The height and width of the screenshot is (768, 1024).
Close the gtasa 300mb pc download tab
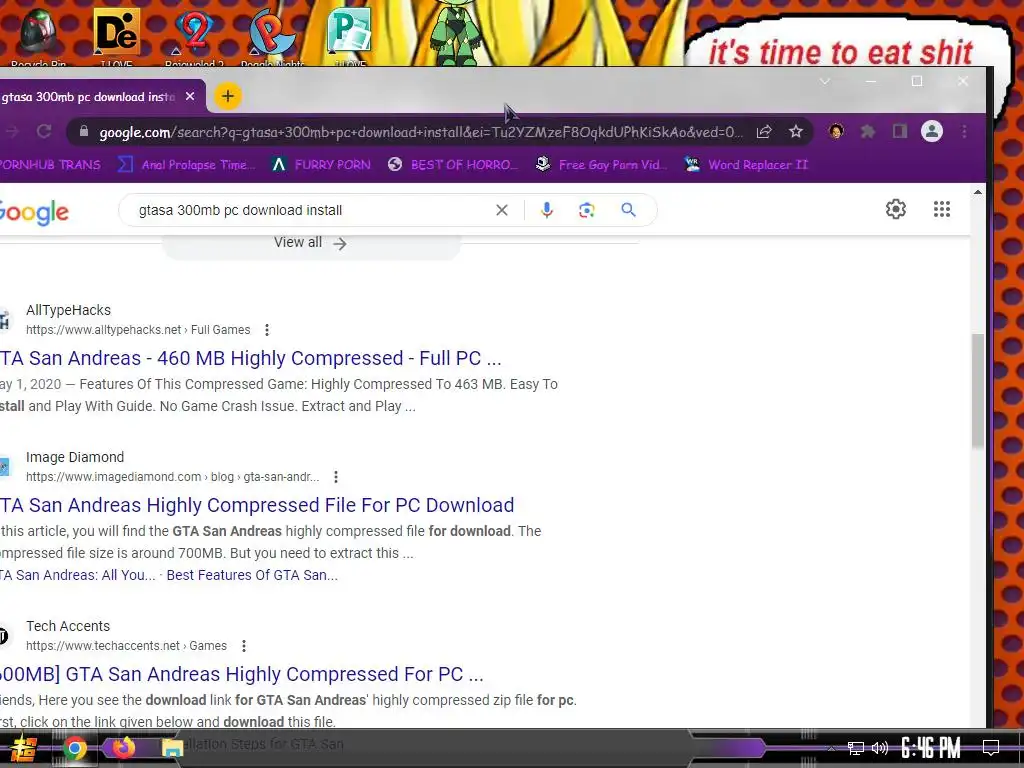(190, 97)
